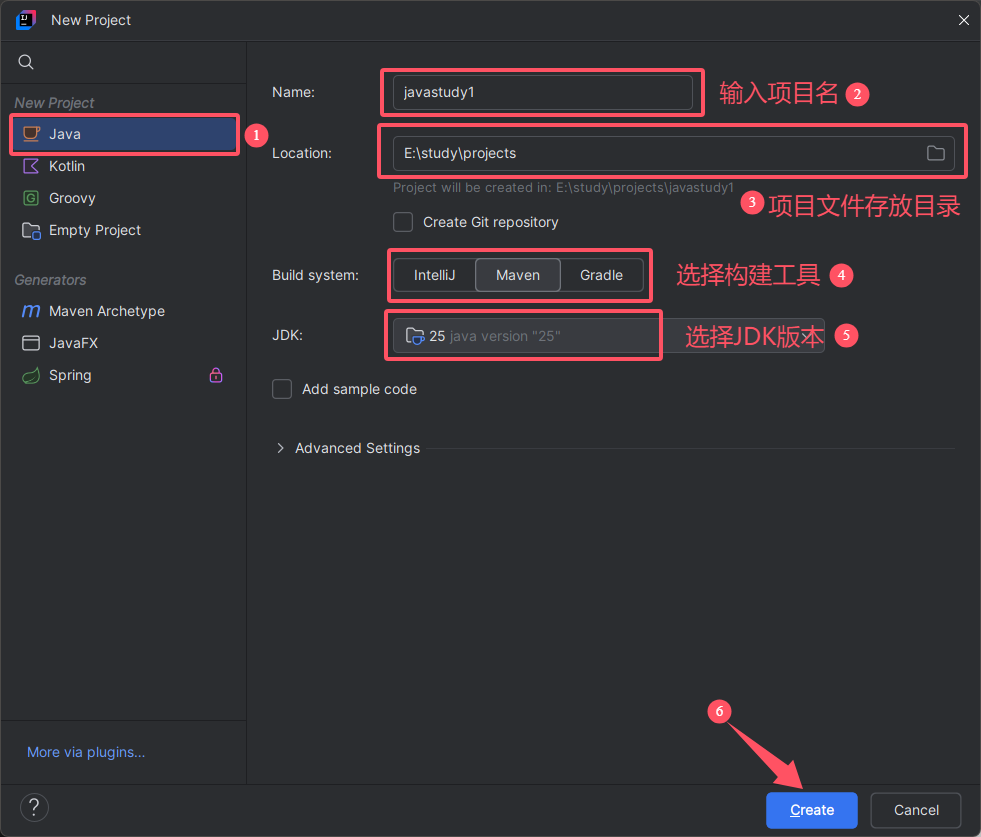Expand the Advanced Settings section
Viewport: 981px width, 837px height.
280,448
